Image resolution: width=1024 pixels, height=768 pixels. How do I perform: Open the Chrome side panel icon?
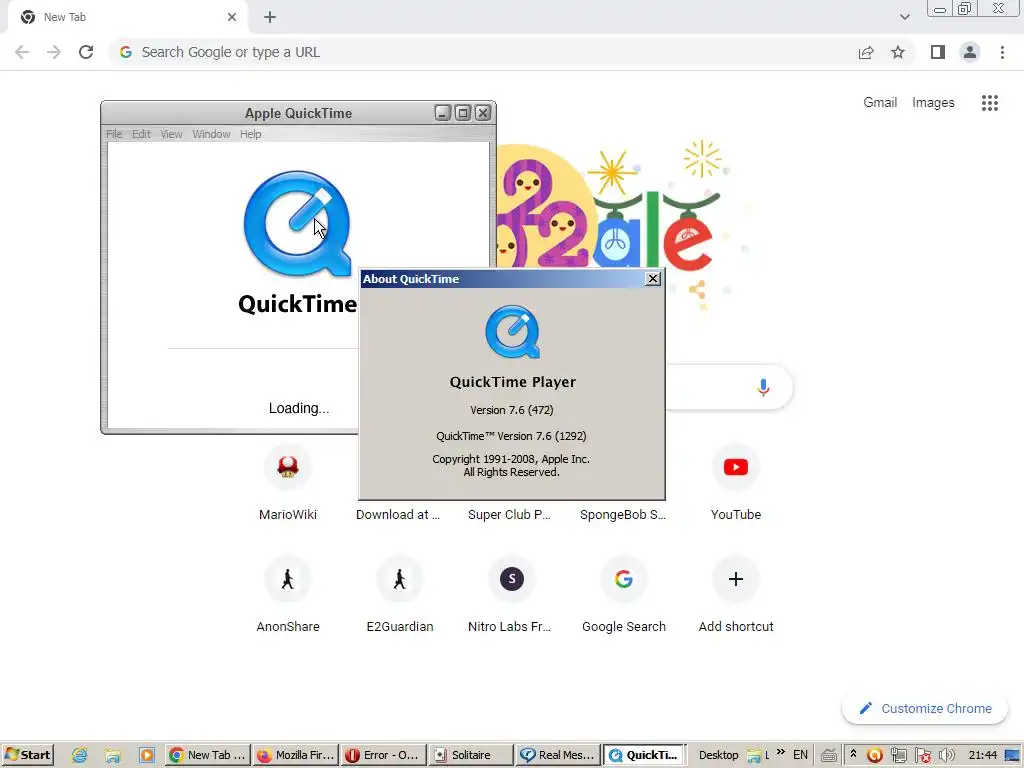(938, 52)
